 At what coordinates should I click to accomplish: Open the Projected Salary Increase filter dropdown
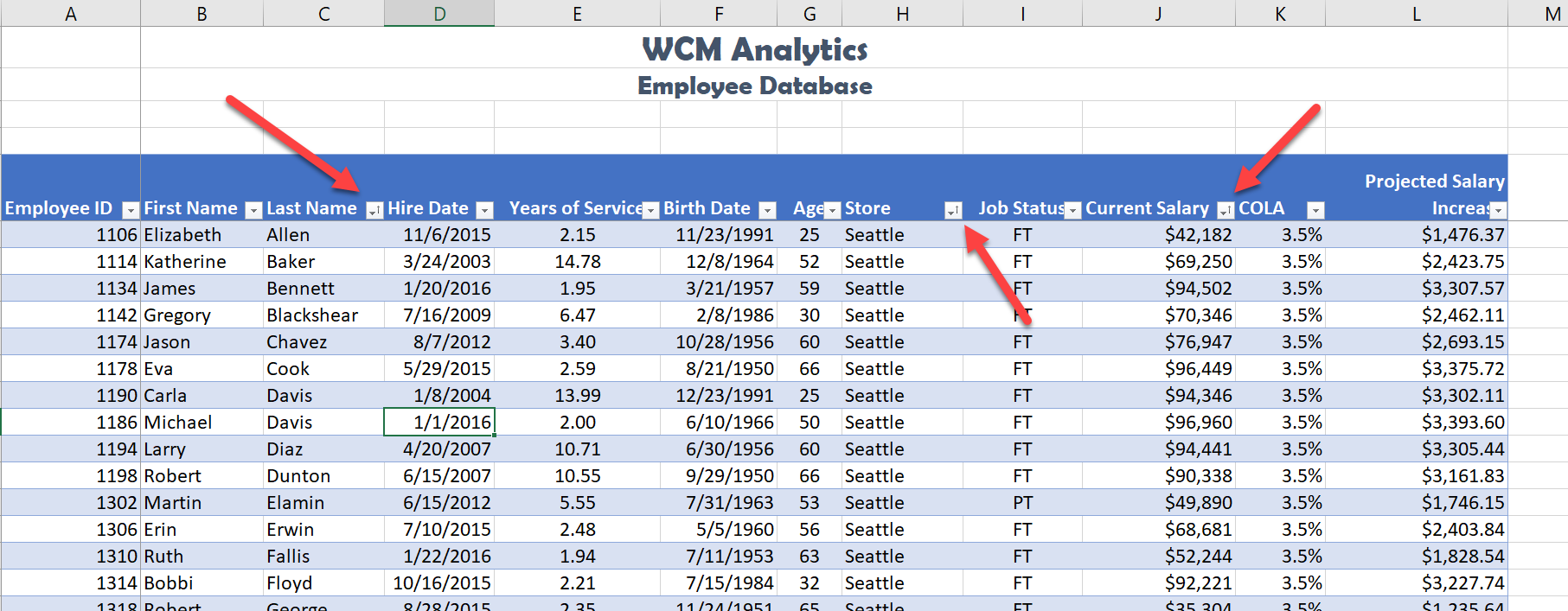click(x=1498, y=210)
